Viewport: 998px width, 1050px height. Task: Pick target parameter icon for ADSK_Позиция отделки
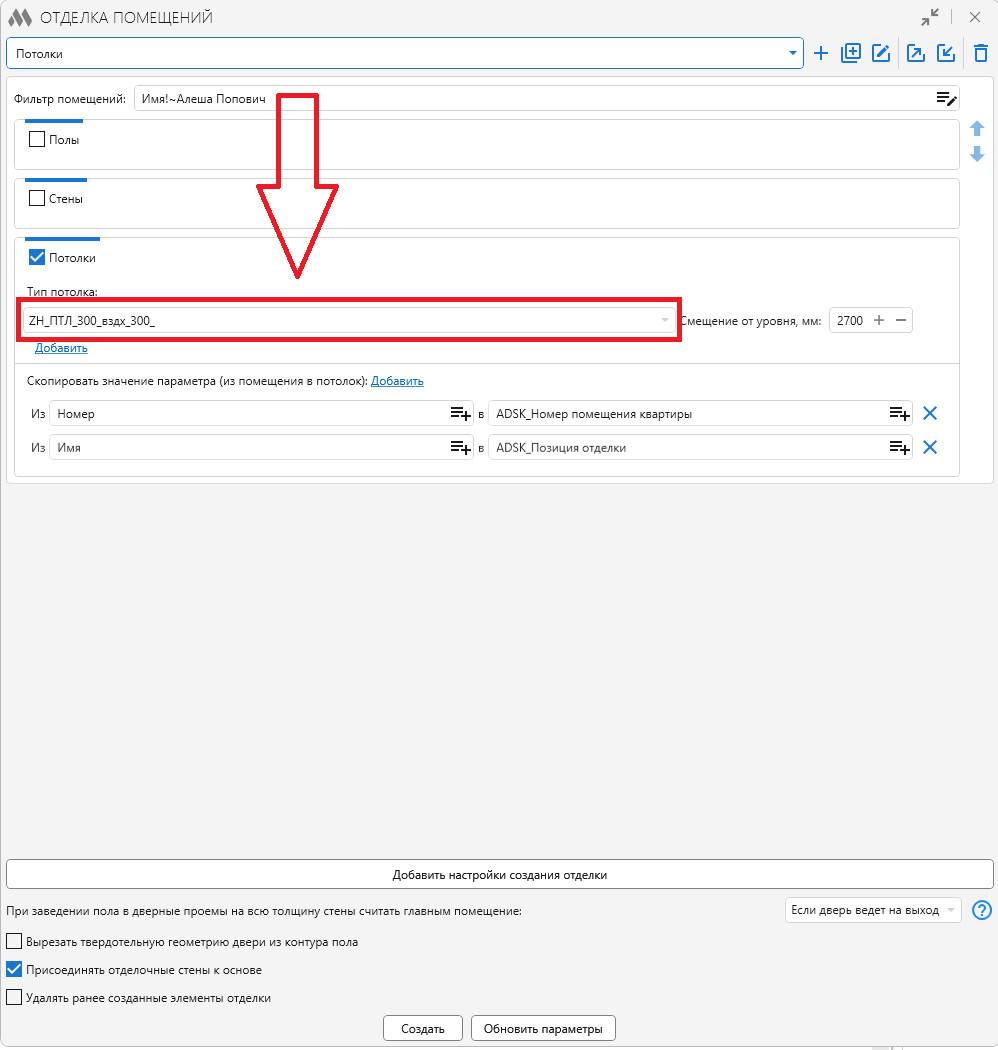900,447
